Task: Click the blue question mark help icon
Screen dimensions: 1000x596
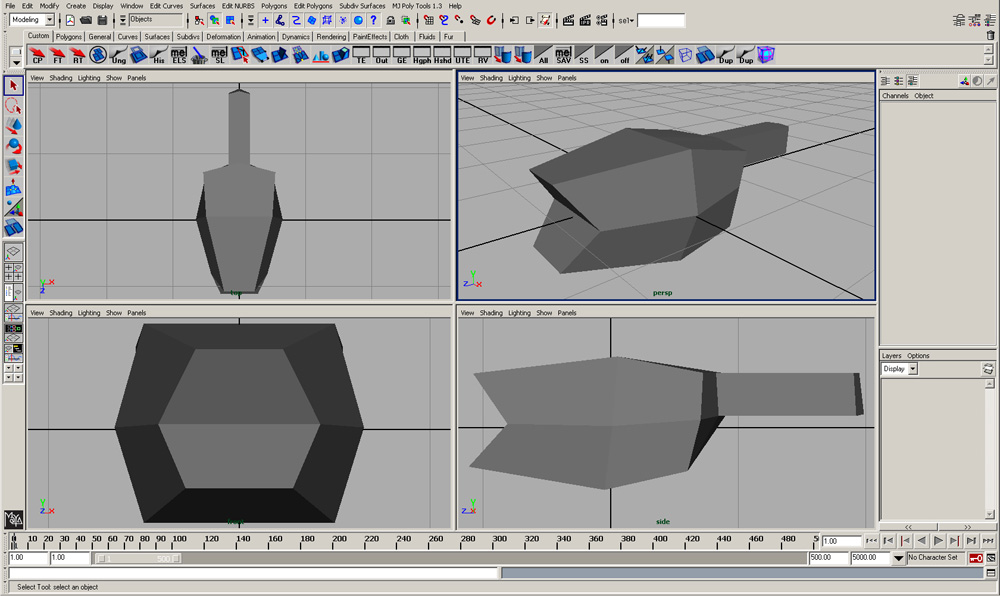Action: tap(374, 20)
